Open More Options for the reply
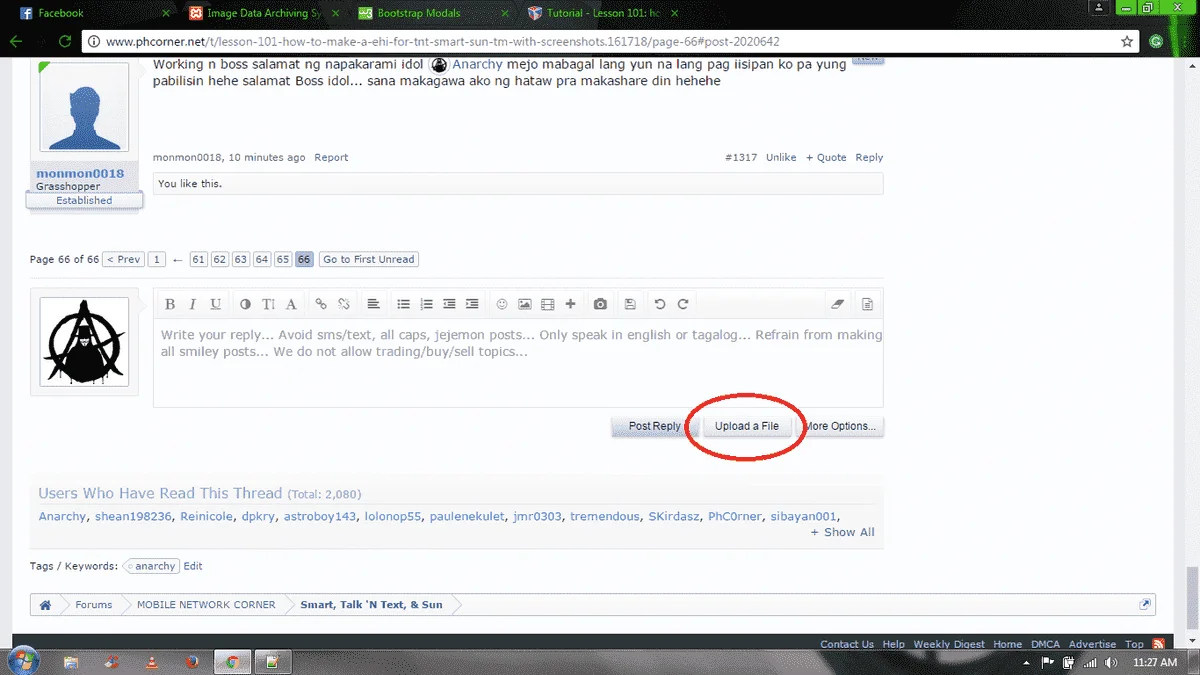The image size is (1200, 675). (840, 426)
